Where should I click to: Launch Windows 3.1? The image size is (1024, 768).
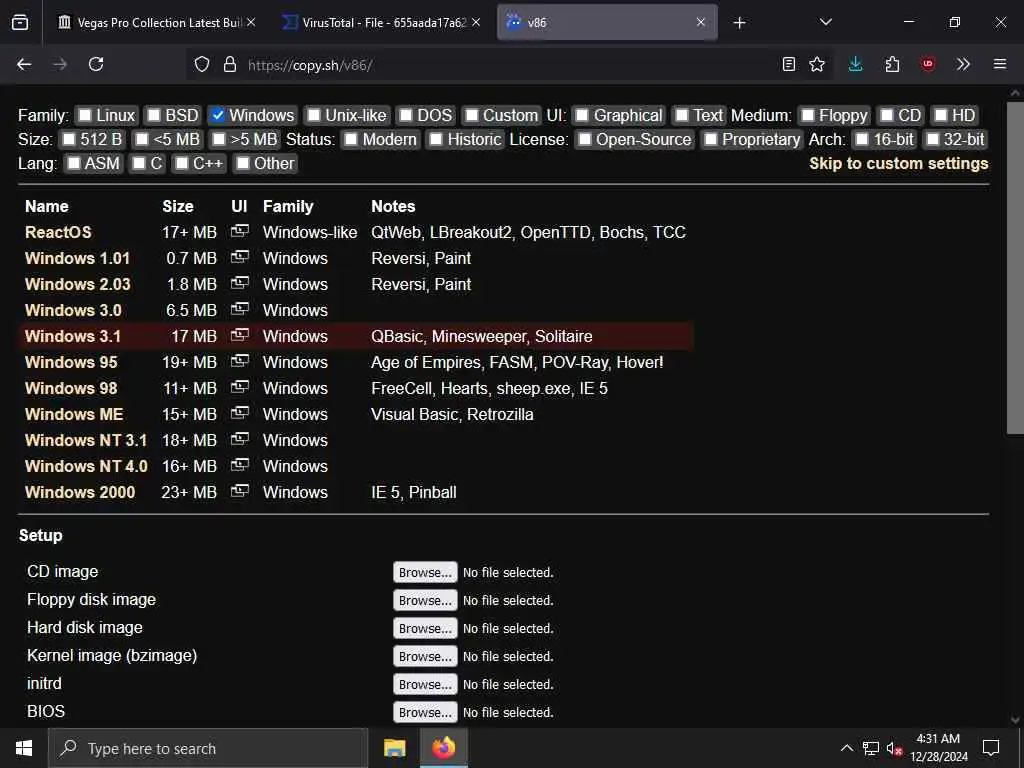[x=72, y=336]
